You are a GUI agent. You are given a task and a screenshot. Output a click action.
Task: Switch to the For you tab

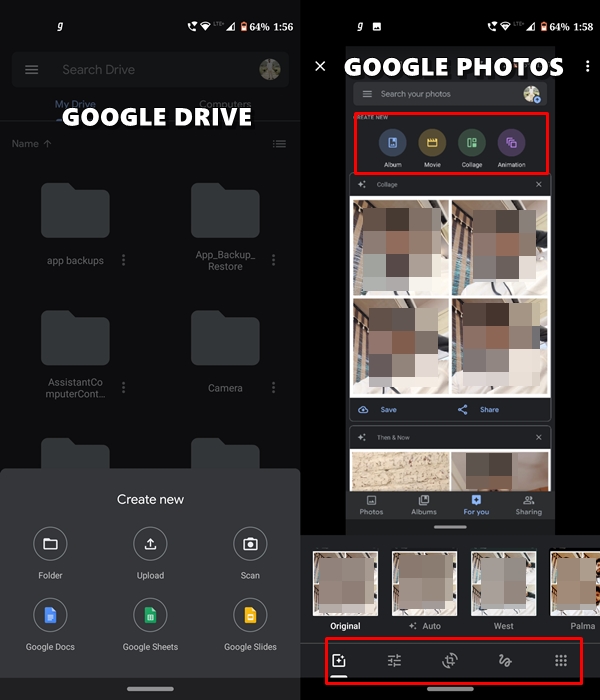click(476, 505)
